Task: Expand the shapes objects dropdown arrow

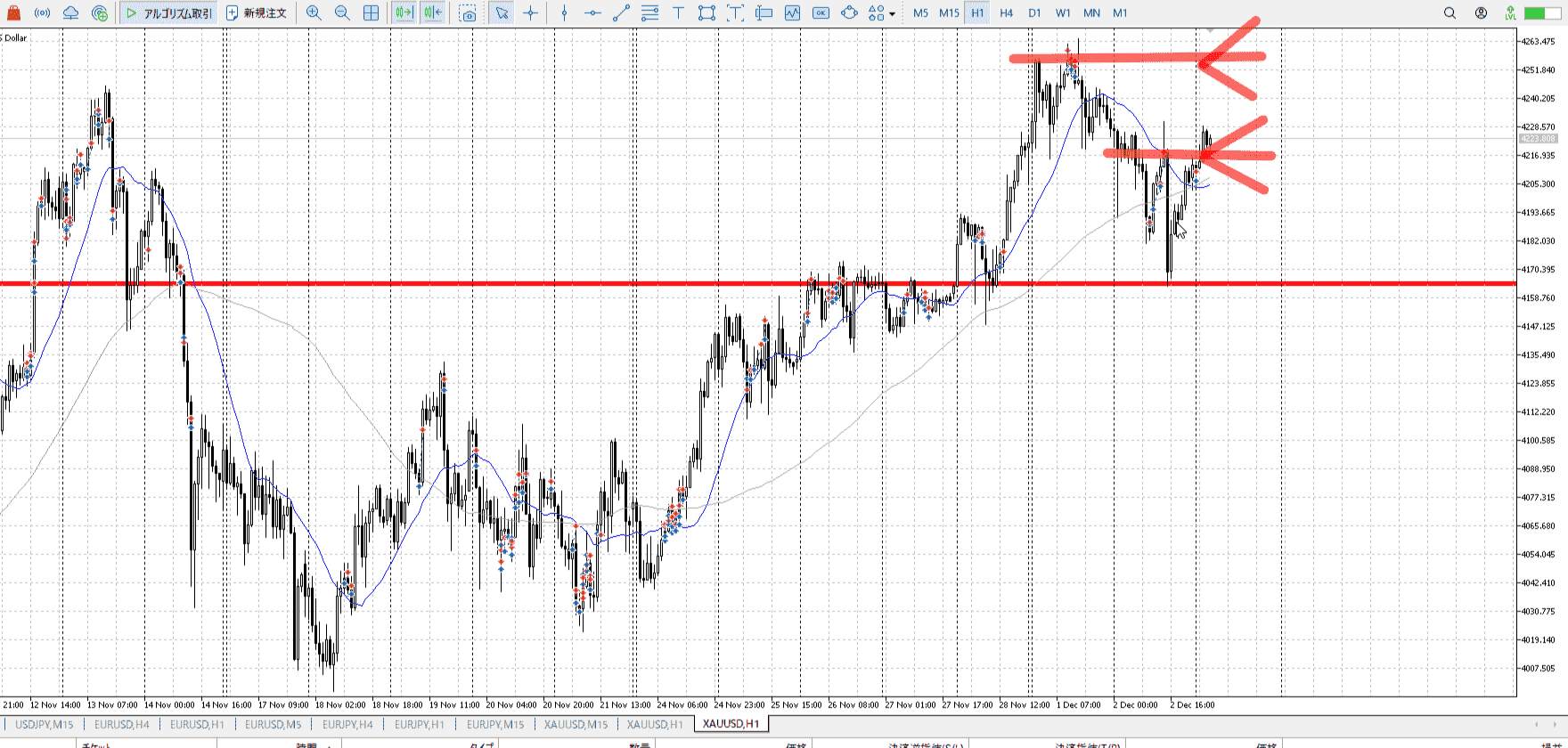Action: click(x=893, y=13)
